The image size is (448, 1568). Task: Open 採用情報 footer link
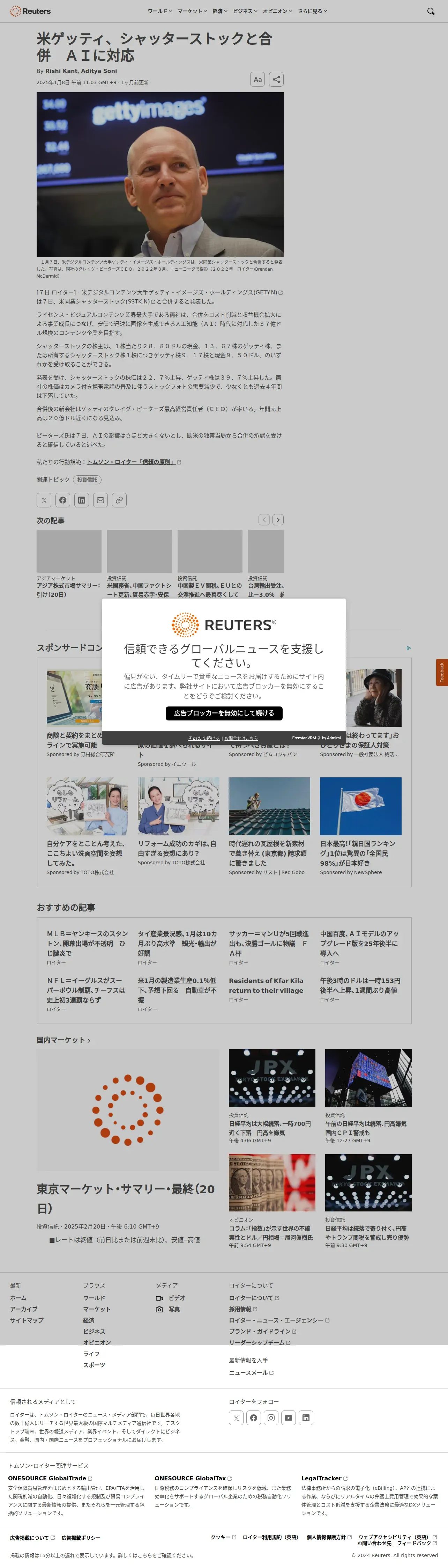coord(243,1309)
